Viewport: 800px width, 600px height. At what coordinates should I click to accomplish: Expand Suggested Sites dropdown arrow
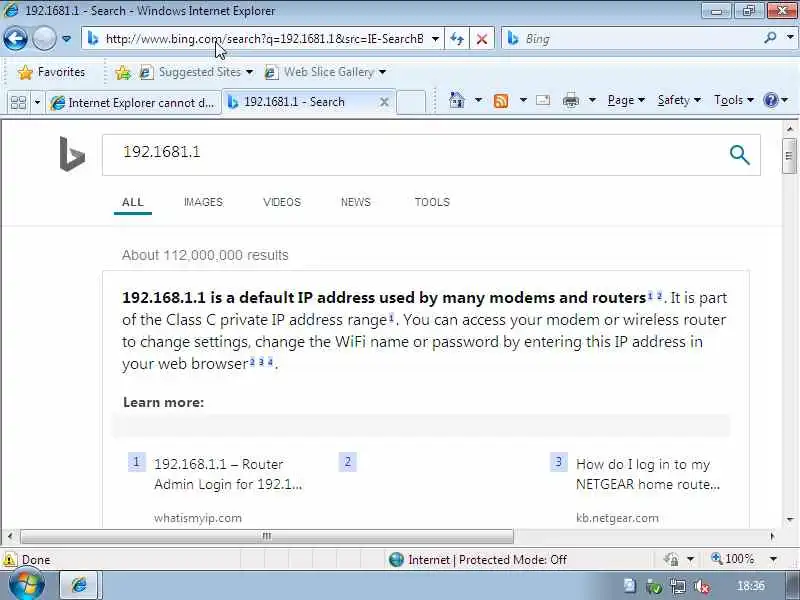[x=249, y=72]
